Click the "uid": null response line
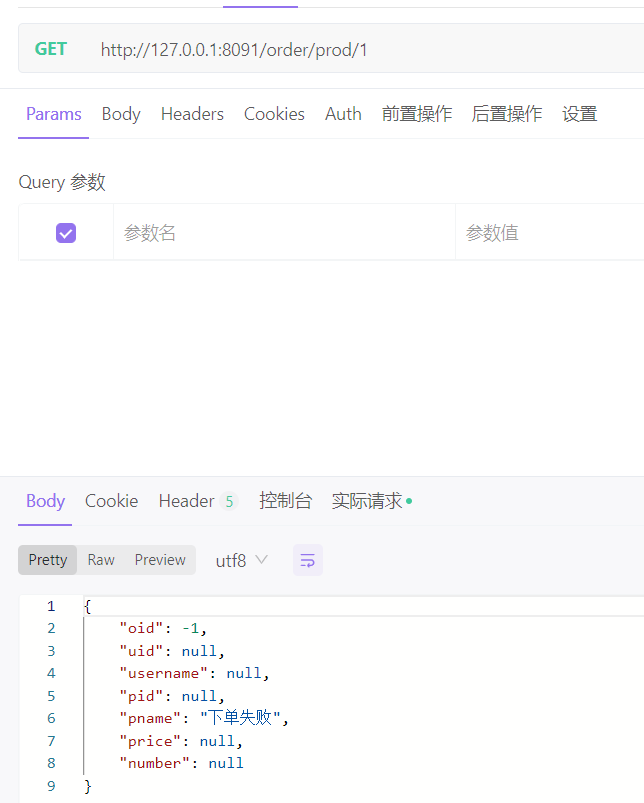The width and height of the screenshot is (644, 803). (x=172, y=651)
